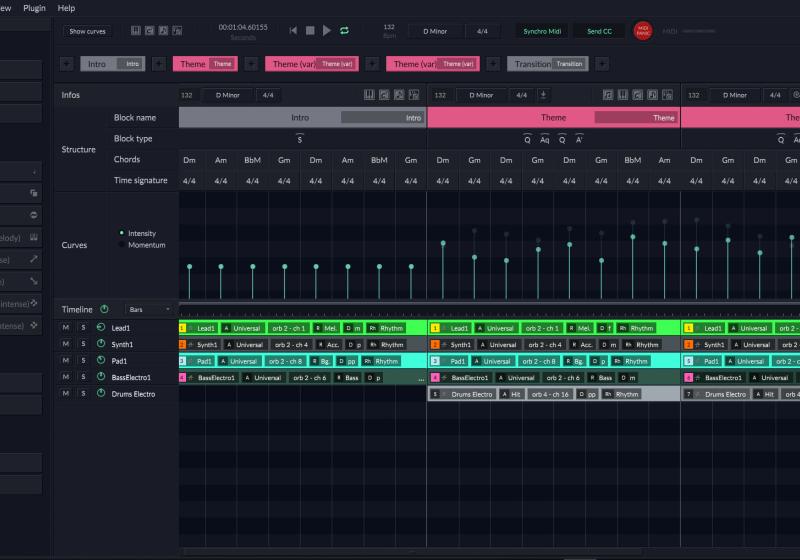The image size is (800, 560).
Task: Click the third generate icon in Intro infos row
Action: click(x=399, y=95)
